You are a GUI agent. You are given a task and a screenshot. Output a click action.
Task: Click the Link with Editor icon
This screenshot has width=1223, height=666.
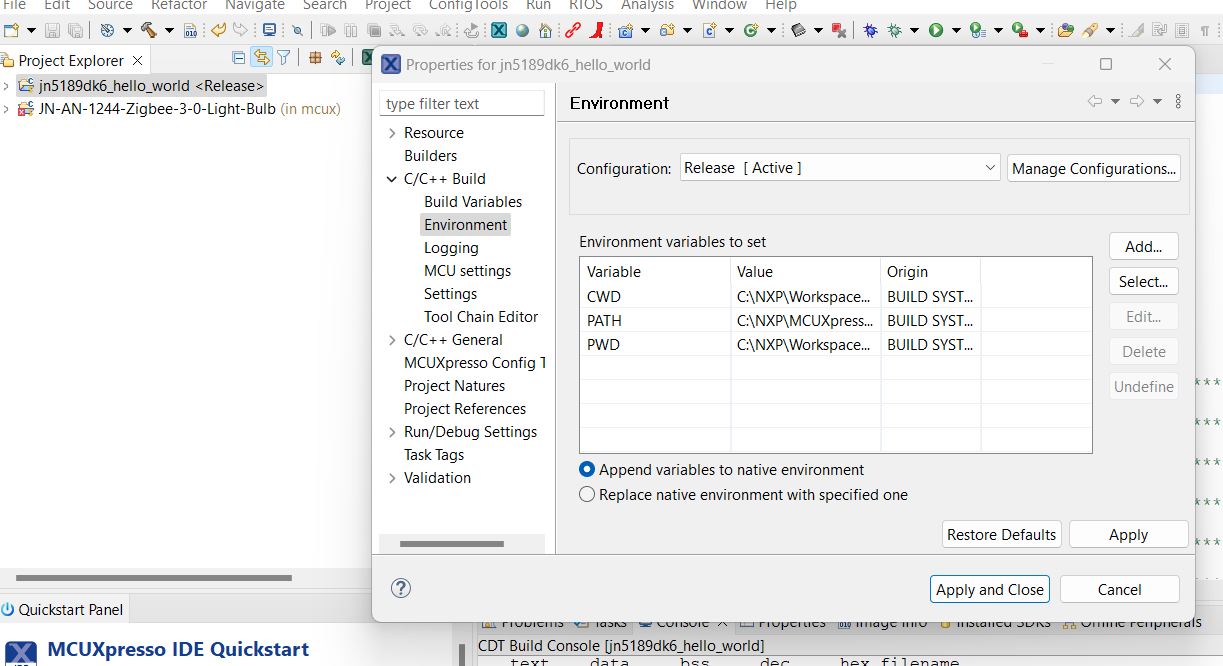262,59
